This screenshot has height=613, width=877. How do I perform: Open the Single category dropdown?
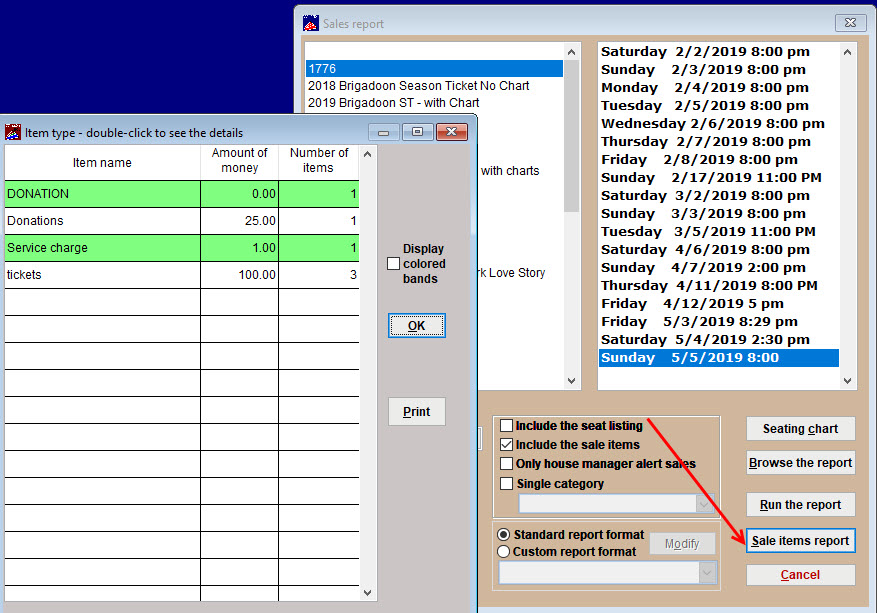704,504
